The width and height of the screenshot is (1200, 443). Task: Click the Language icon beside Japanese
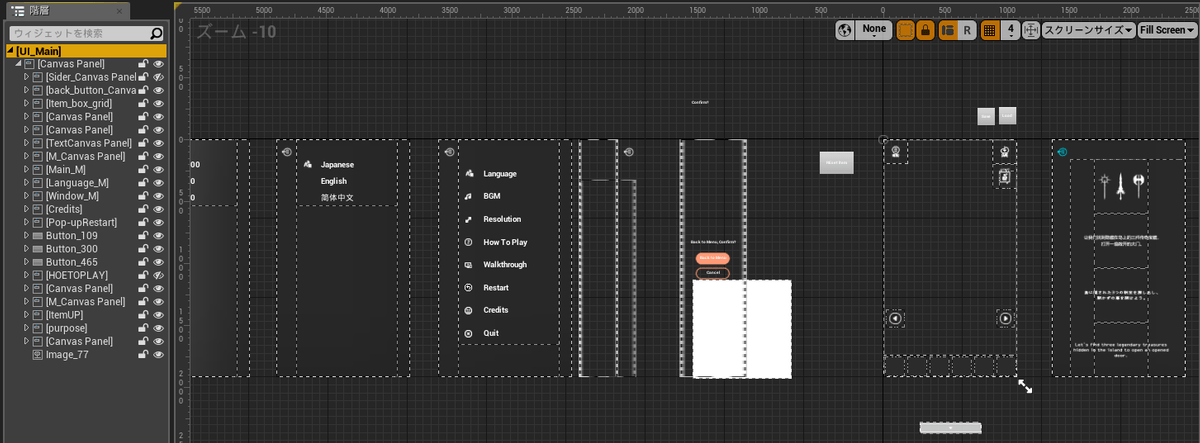[308, 164]
